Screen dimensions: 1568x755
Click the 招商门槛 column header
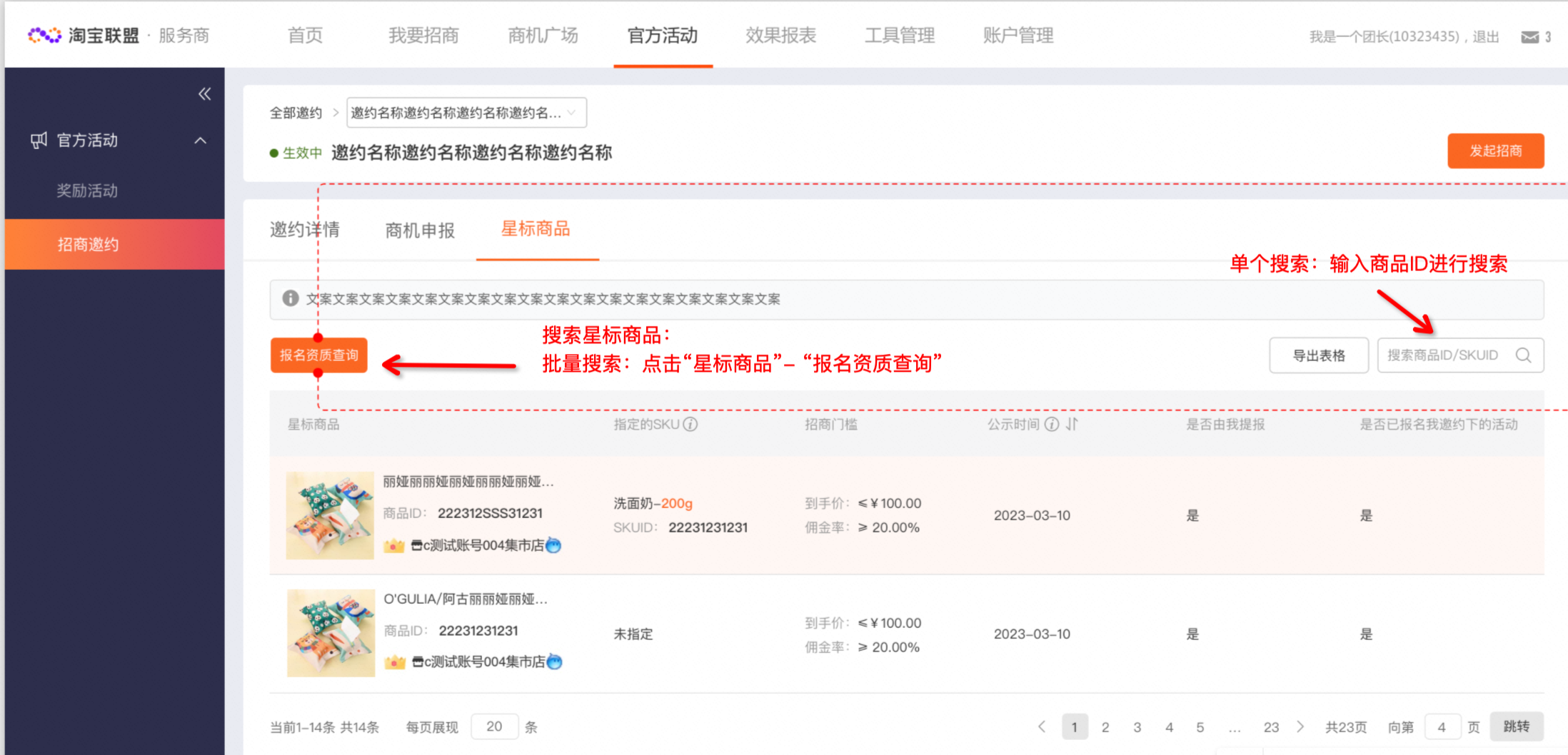[831, 425]
